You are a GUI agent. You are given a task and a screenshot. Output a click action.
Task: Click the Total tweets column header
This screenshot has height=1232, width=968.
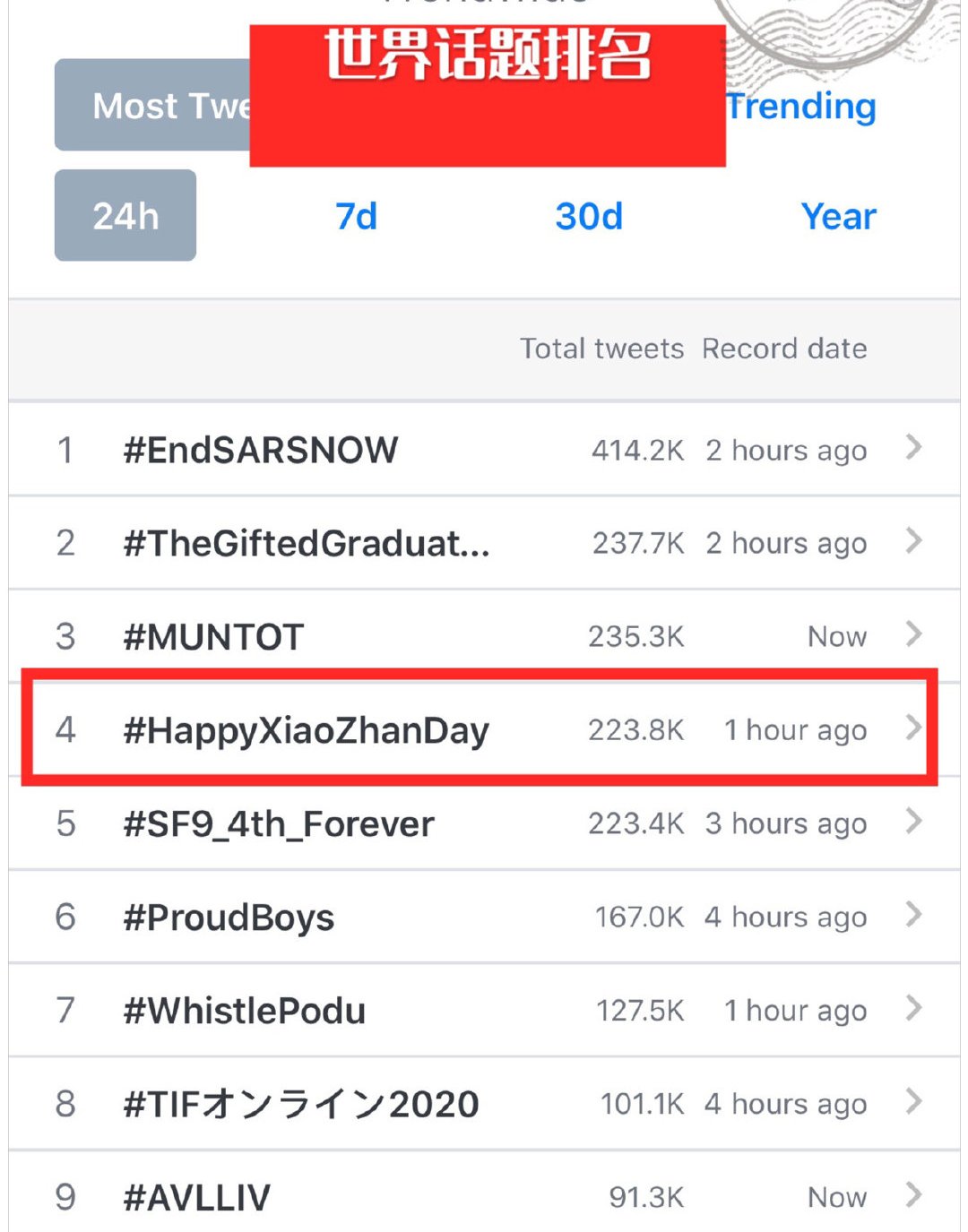click(x=601, y=349)
